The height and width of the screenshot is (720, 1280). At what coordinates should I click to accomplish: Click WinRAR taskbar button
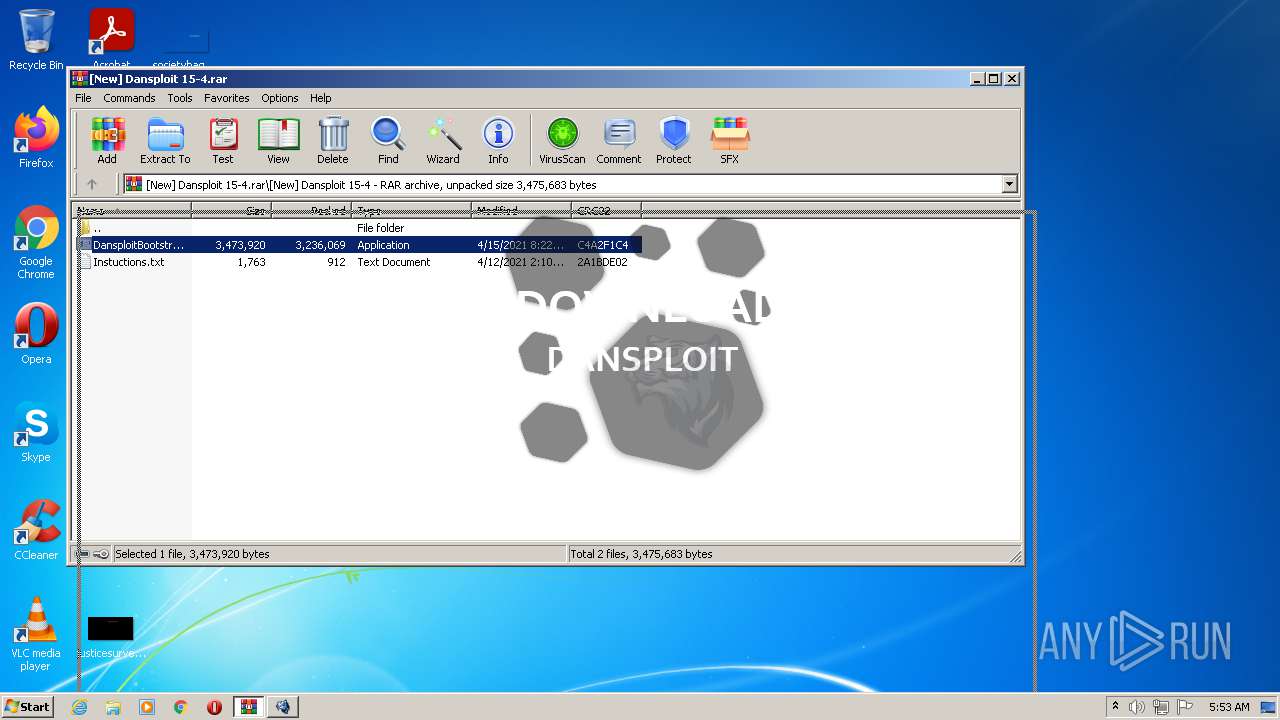(x=248, y=707)
